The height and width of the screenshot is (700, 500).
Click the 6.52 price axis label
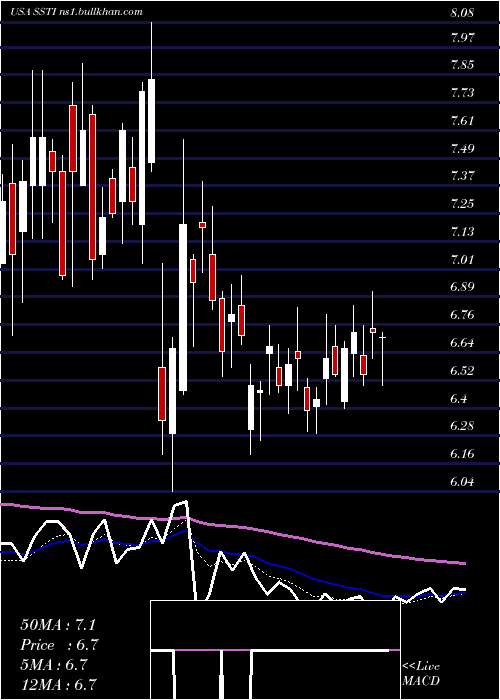[x=462, y=371]
